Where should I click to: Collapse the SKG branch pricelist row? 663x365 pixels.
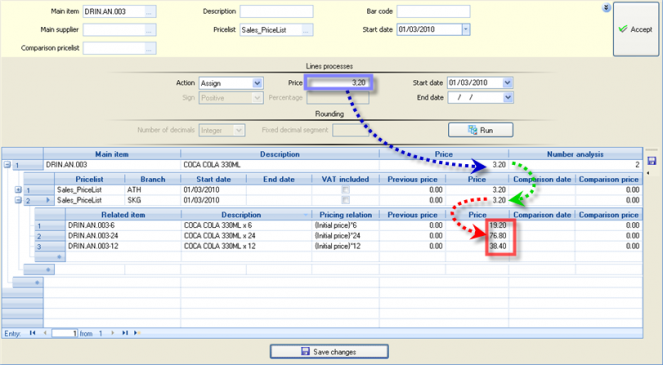coord(18,200)
